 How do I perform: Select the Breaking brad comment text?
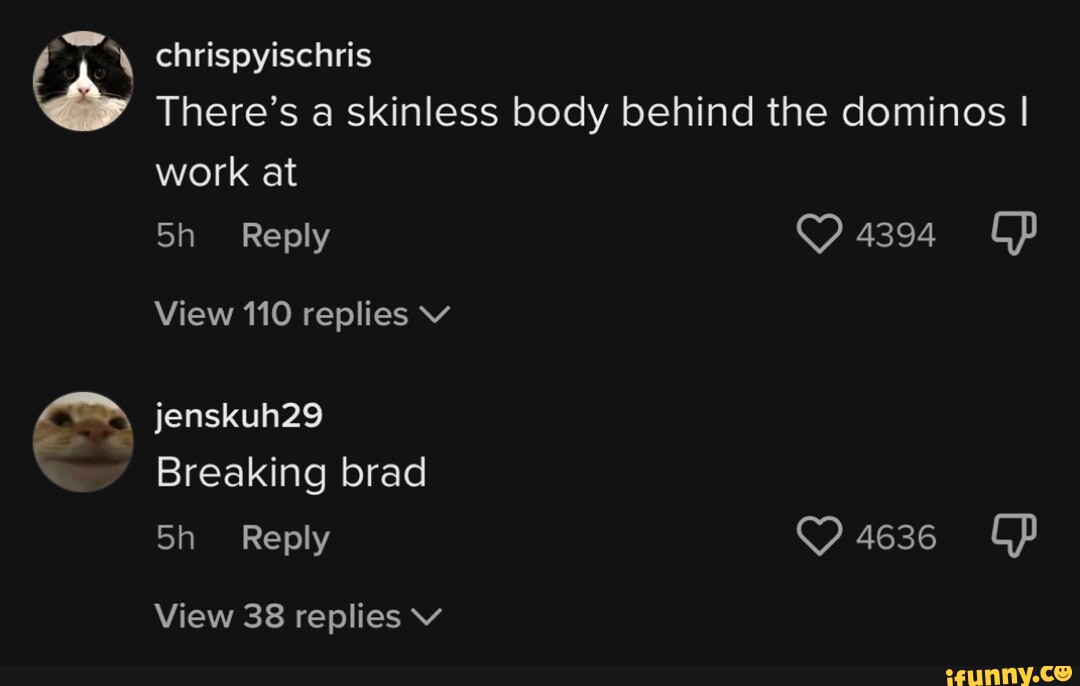[x=291, y=472]
